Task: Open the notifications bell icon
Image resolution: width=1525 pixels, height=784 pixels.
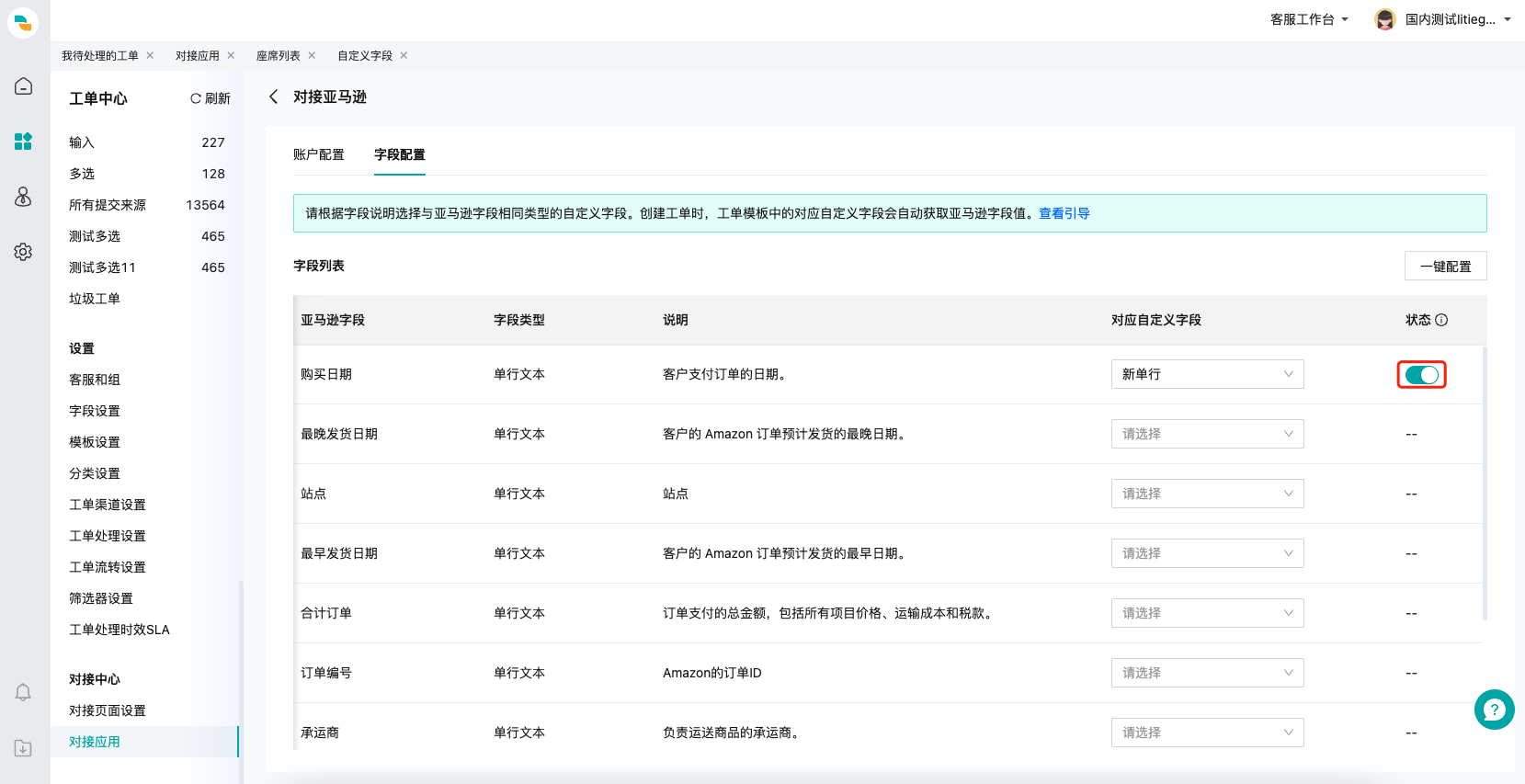Action: pos(23,692)
